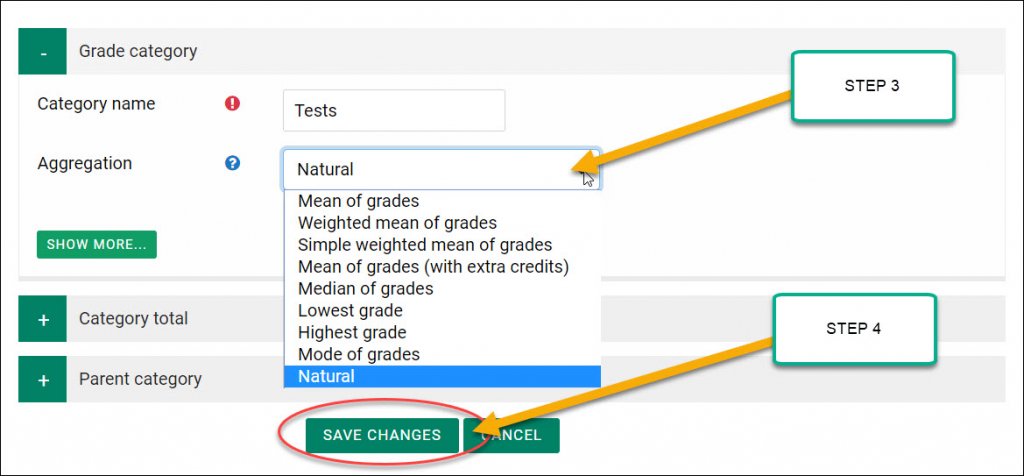Collapse the Grade category section
This screenshot has height=476, width=1024.
point(42,51)
